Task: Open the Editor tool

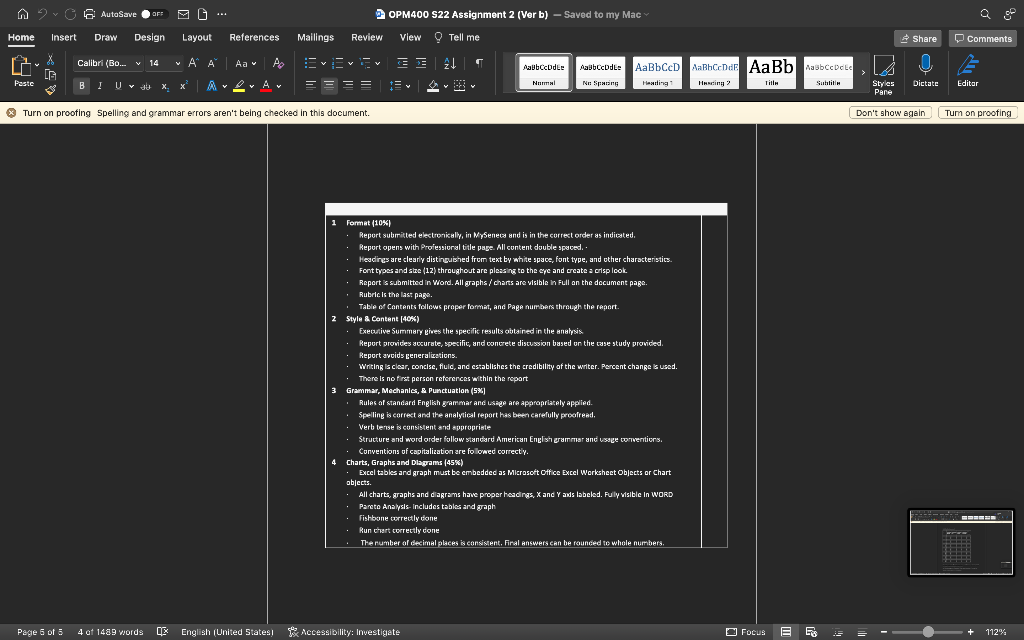Action: pyautogui.click(x=967, y=70)
